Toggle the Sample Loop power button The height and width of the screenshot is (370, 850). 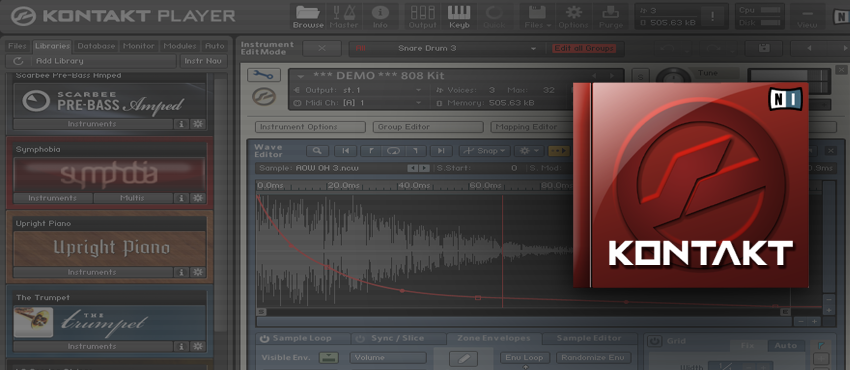pyautogui.click(x=264, y=339)
